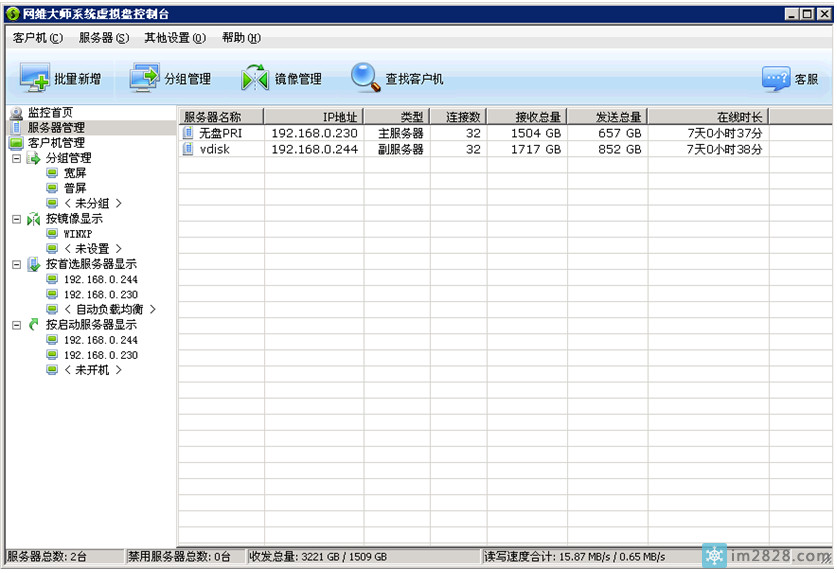Open the 其他设置(O) menu
Viewport: 837px width, 573px height.
point(174,38)
